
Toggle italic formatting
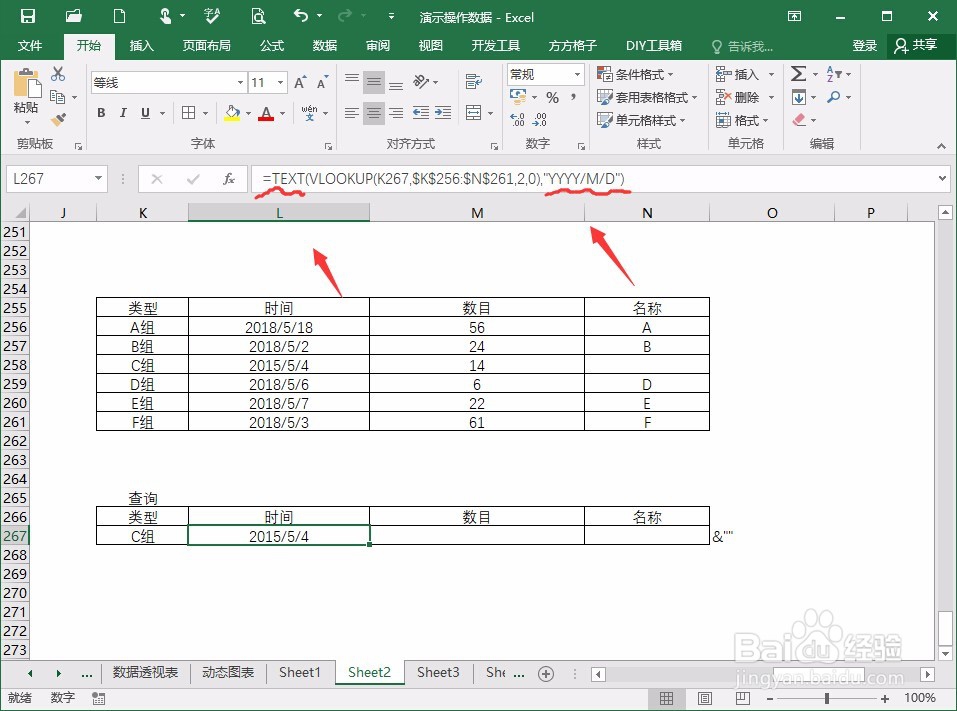(x=122, y=113)
